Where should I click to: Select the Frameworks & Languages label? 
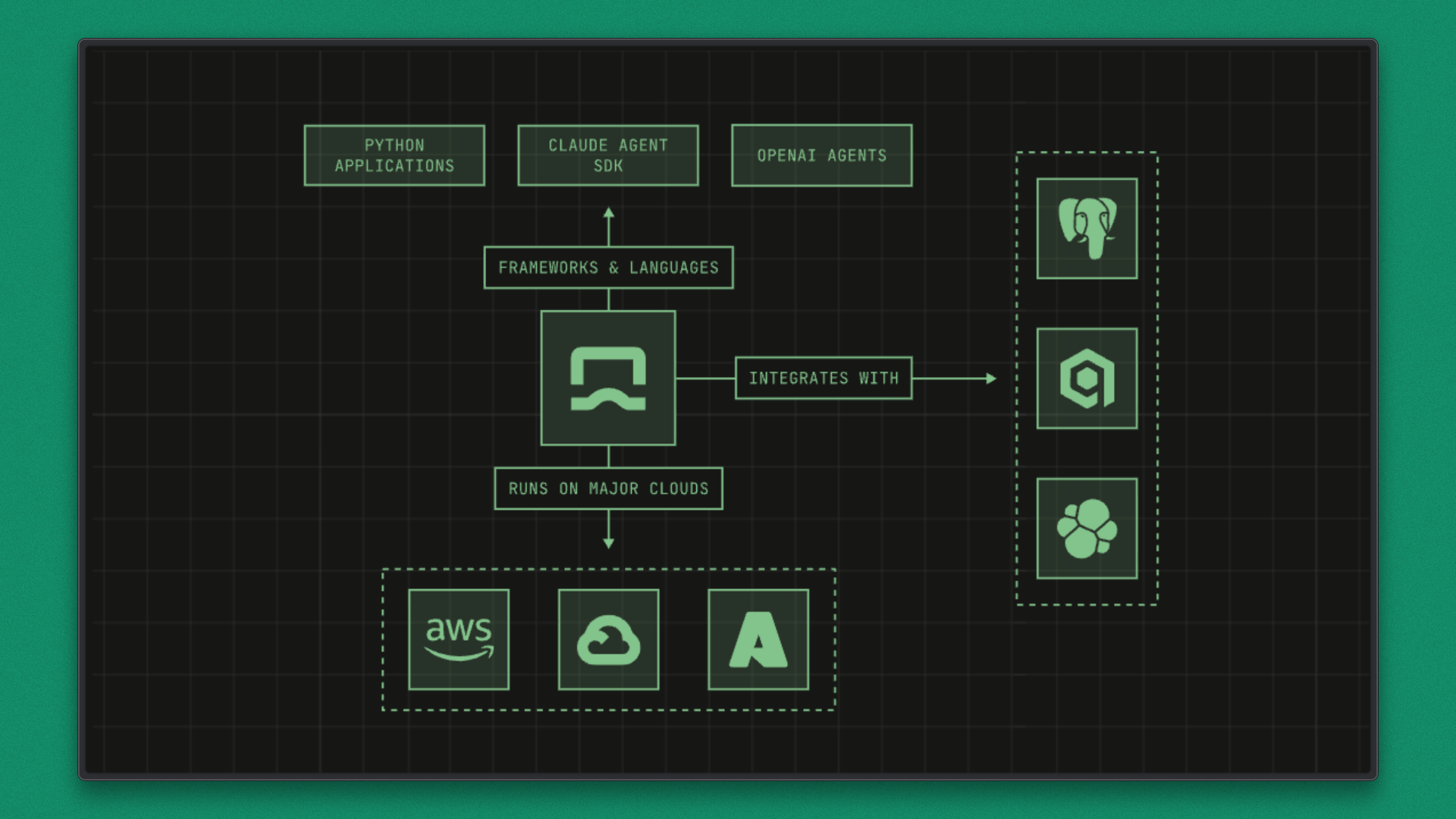(608, 268)
